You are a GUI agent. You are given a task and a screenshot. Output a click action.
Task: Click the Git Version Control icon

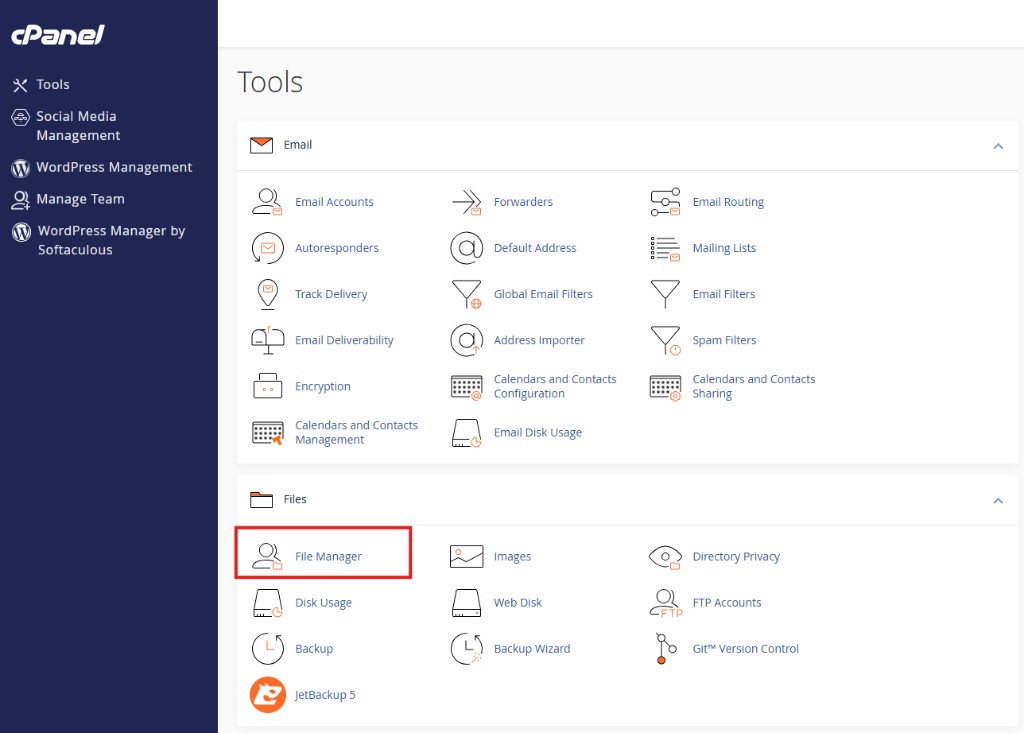click(x=665, y=649)
